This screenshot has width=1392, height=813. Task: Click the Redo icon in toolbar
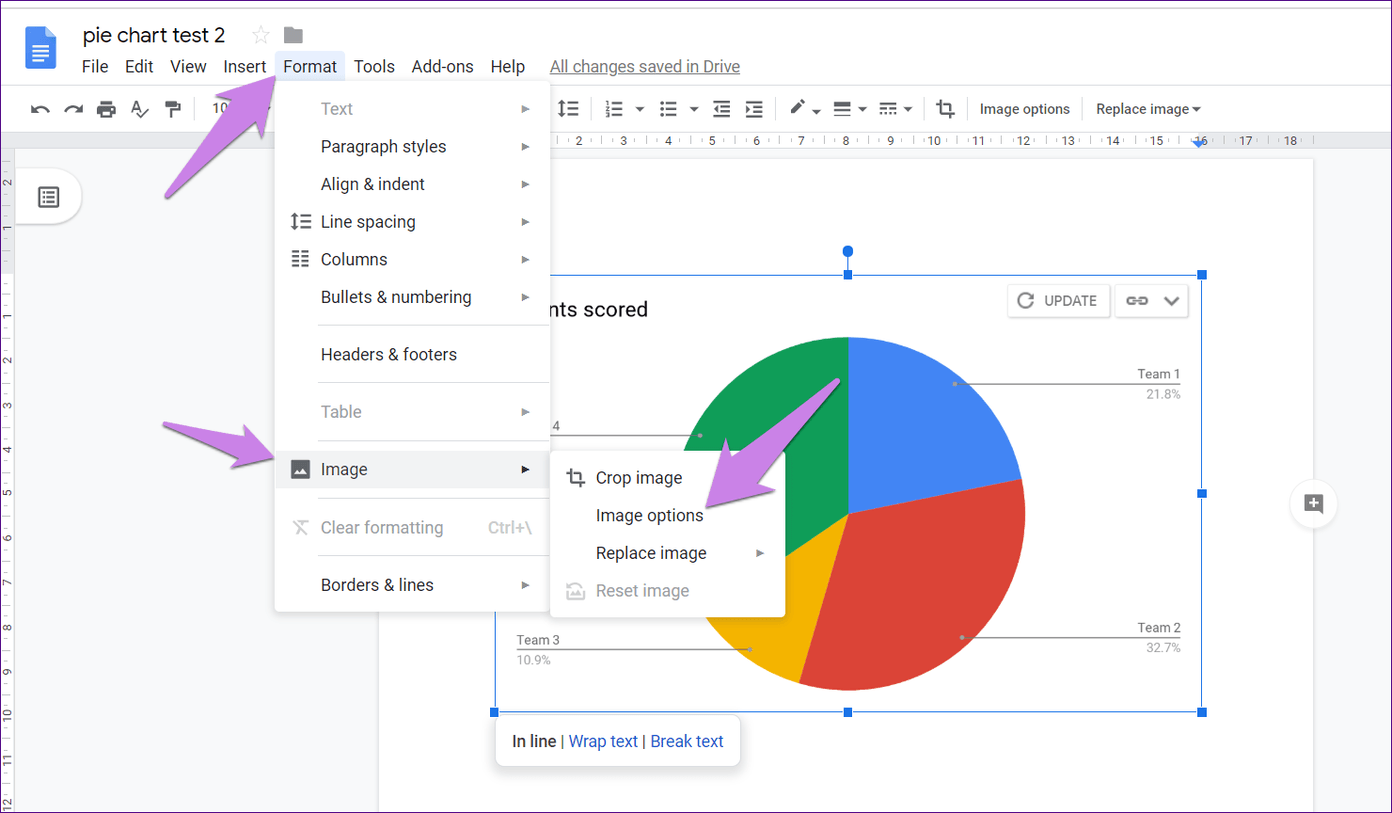(x=73, y=109)
